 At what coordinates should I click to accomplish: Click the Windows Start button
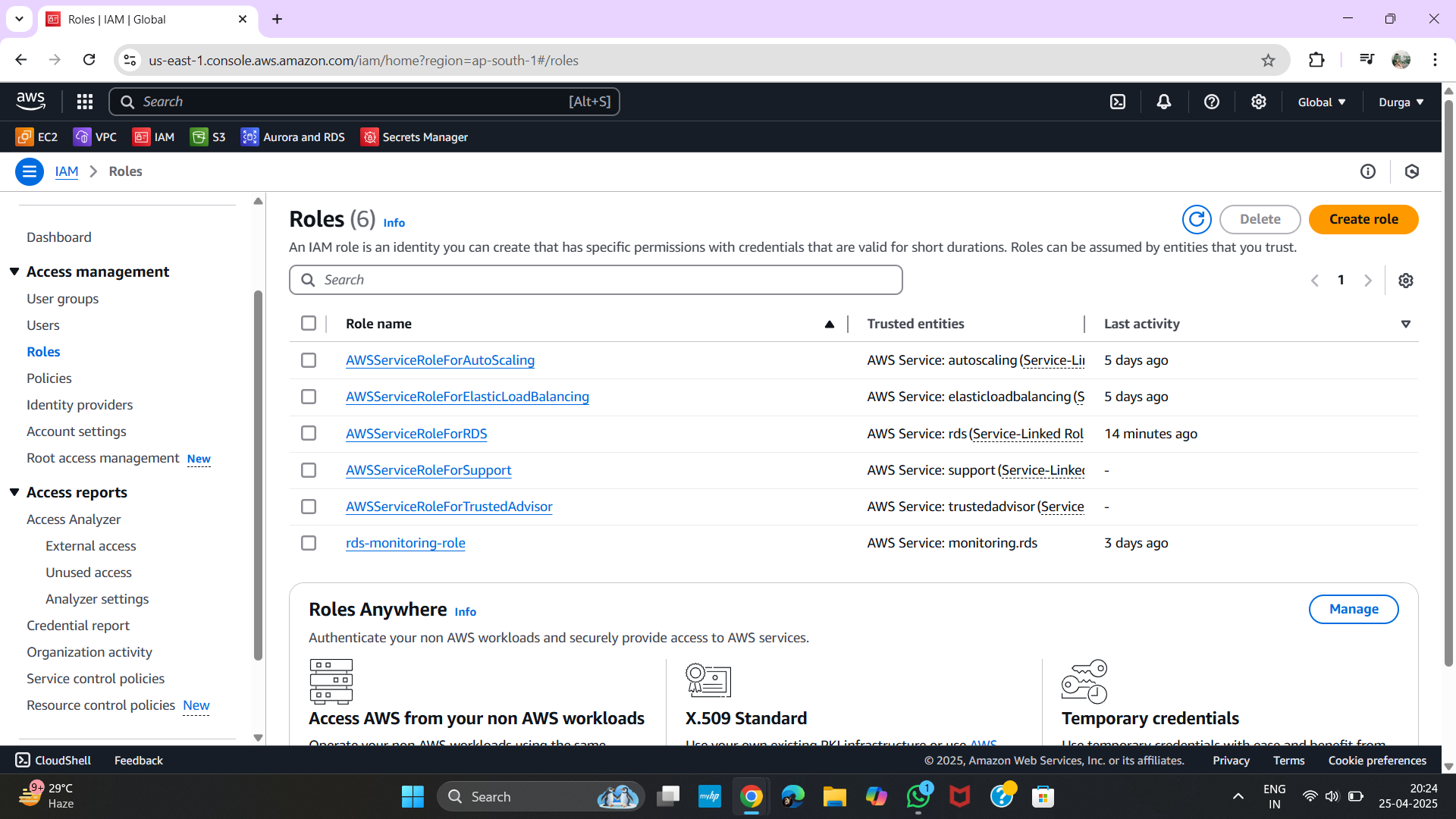413,796
